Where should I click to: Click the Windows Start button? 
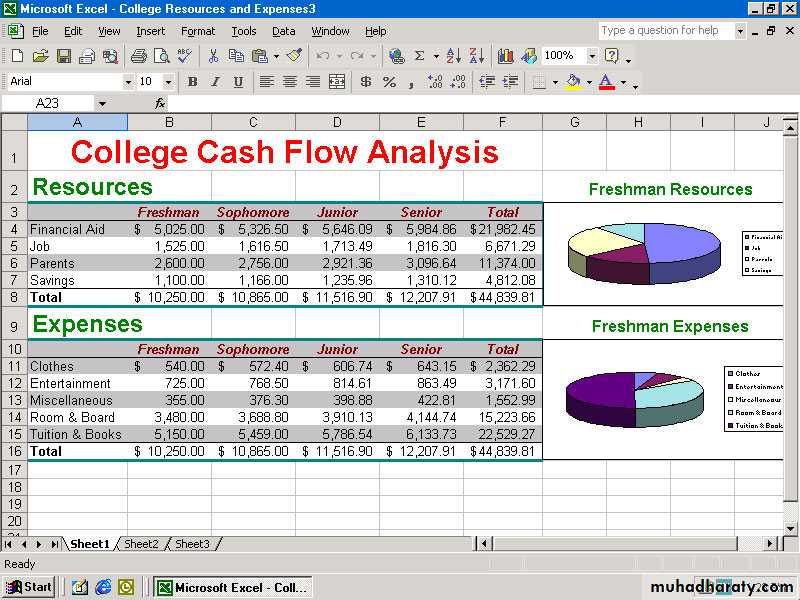[30, 587]
